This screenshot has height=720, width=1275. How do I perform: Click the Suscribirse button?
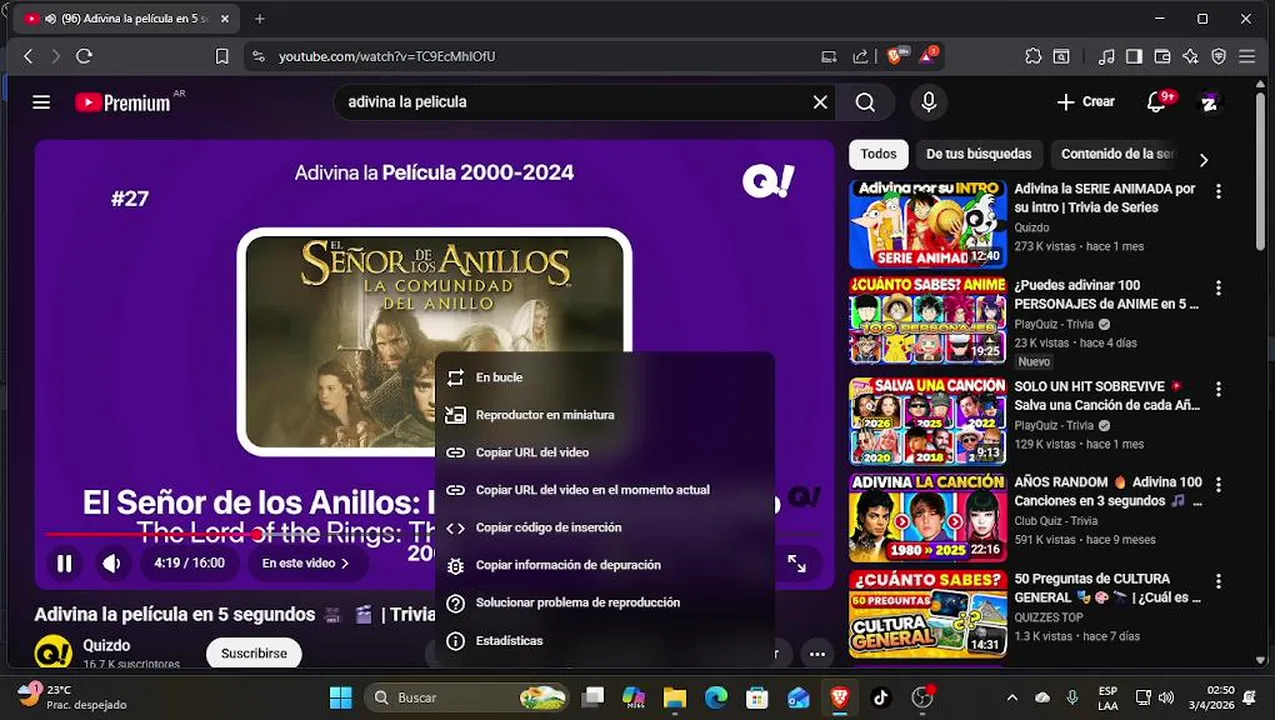tap(254, 653)
